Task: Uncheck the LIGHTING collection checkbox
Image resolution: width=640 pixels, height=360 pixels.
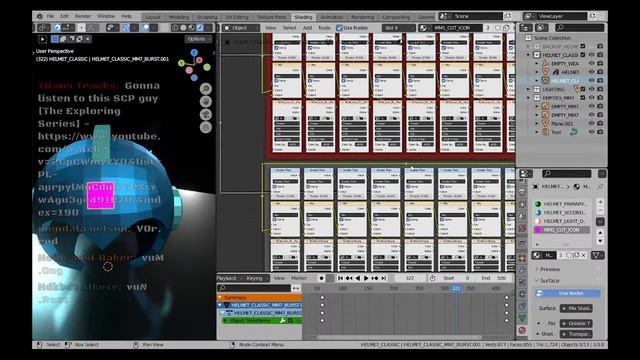Action: point(583,89)
